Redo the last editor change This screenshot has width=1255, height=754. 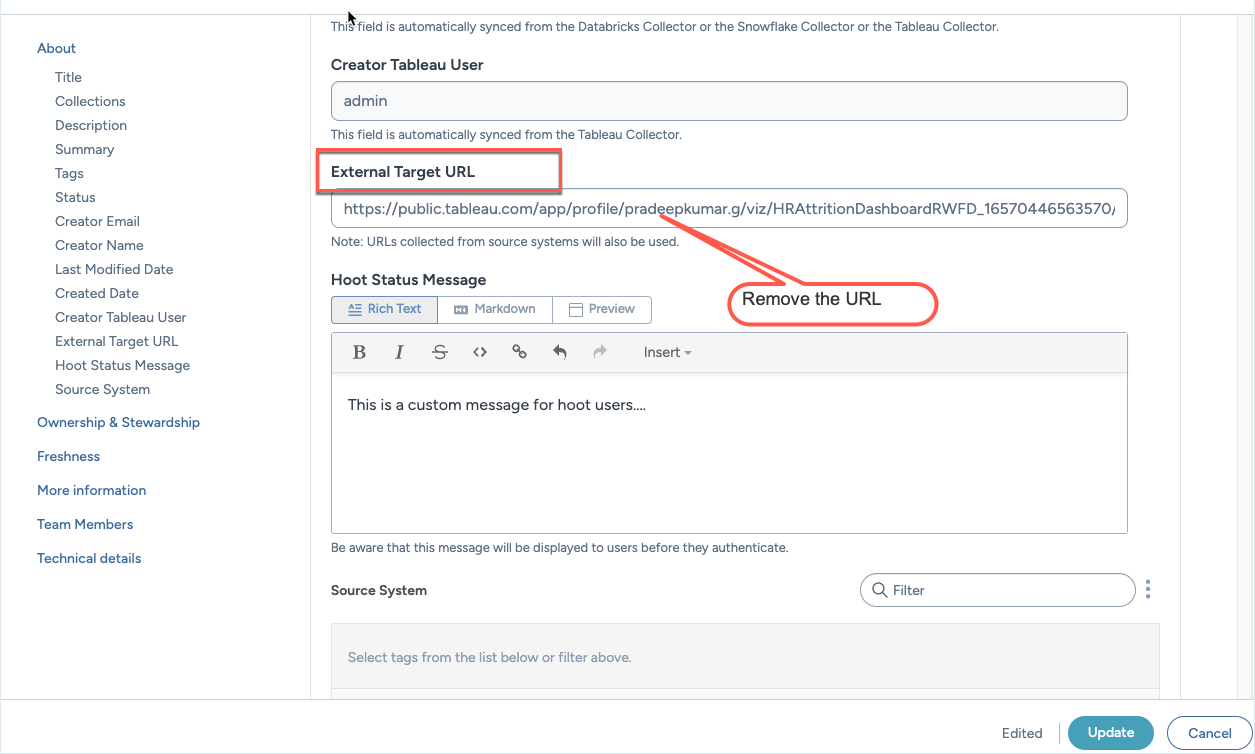[600, 352]
